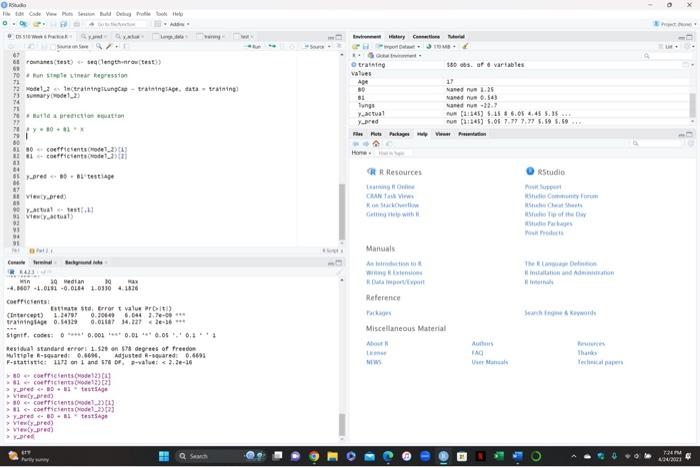Switch to the Plots tab
This screenshot has width=700, height=468.
(376, 134)
